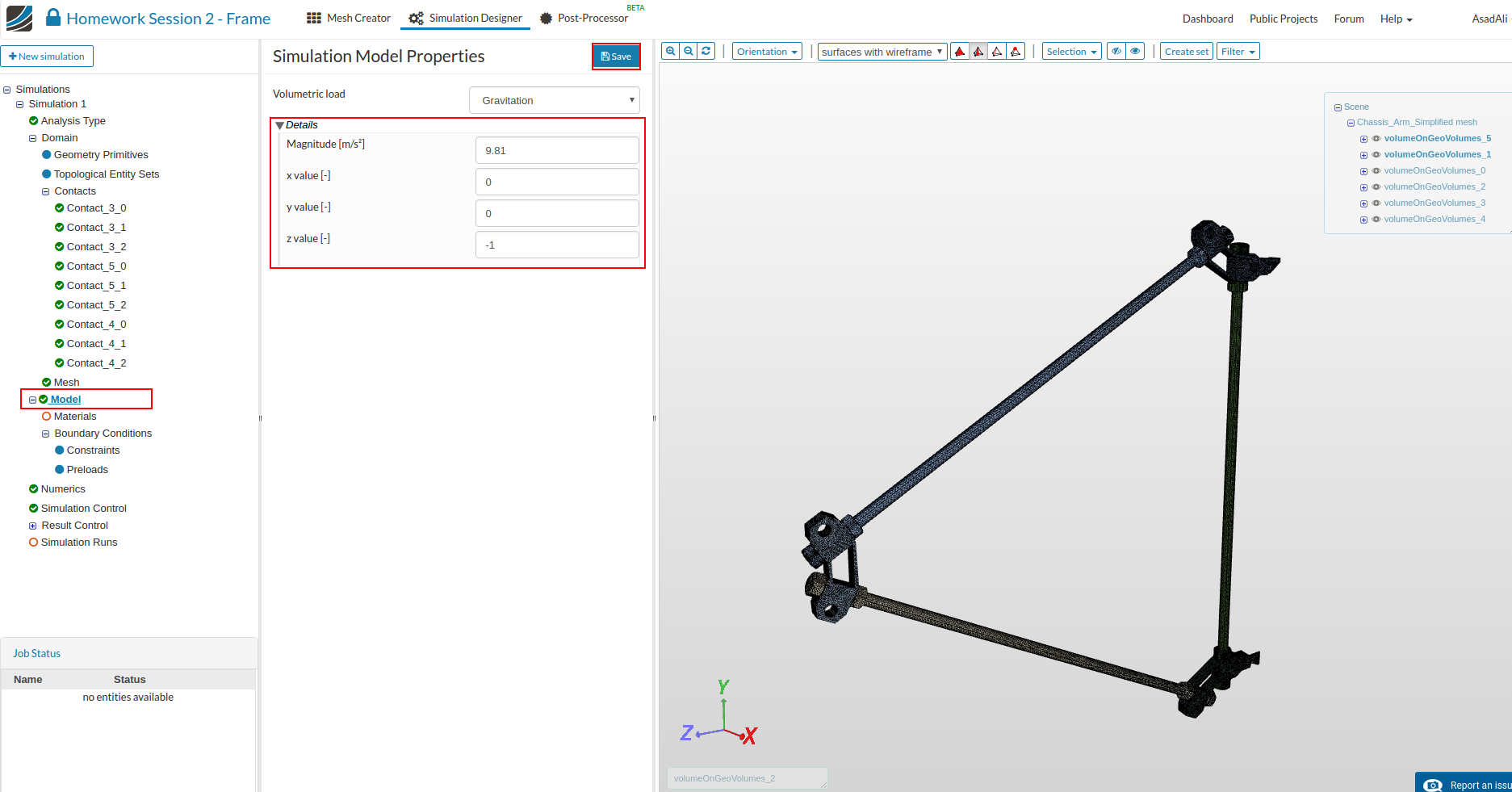
Task: Click the Contact_4_2 green check icon
Action: pyautogui.click(x=59, y=363)
